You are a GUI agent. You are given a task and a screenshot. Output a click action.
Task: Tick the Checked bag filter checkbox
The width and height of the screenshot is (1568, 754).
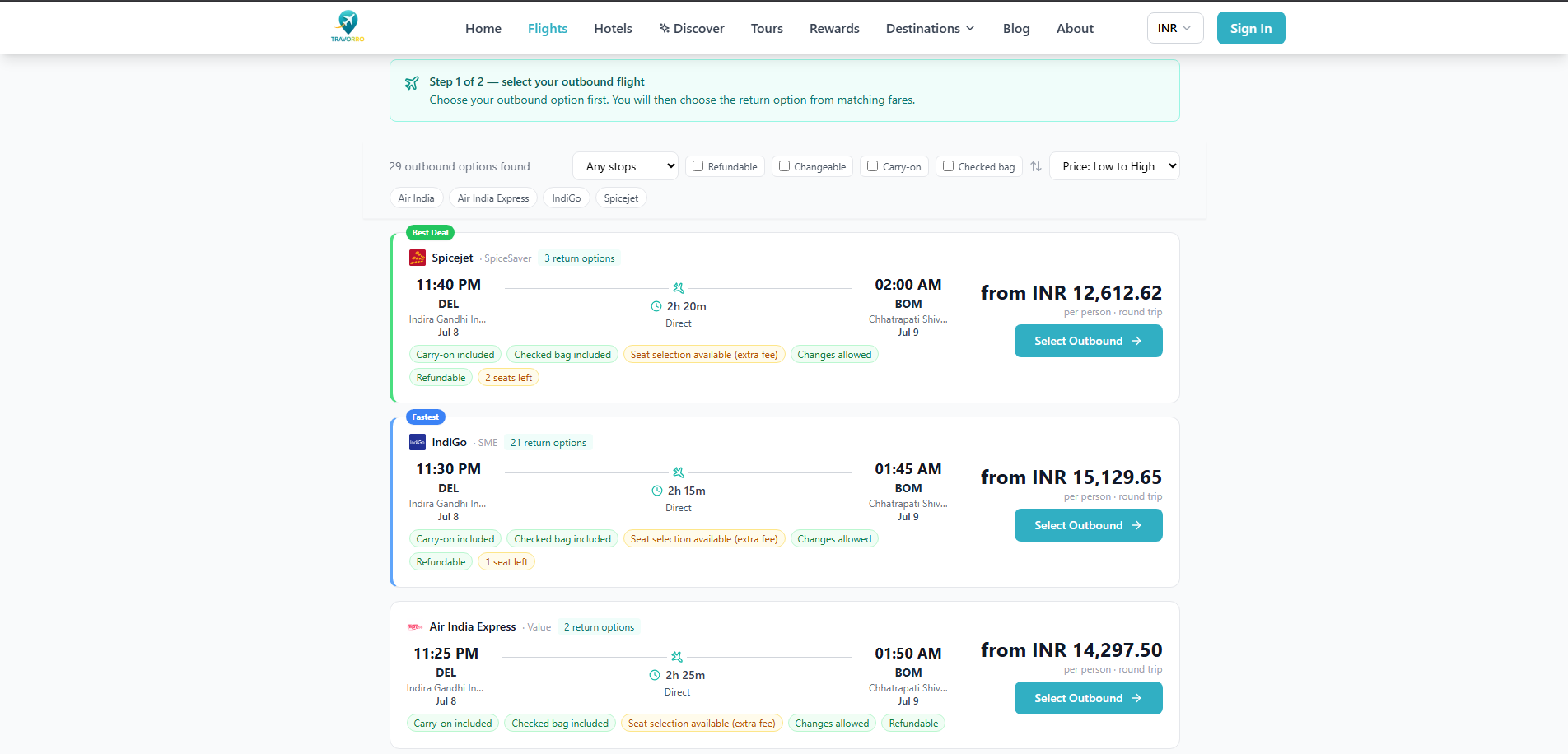949,165
